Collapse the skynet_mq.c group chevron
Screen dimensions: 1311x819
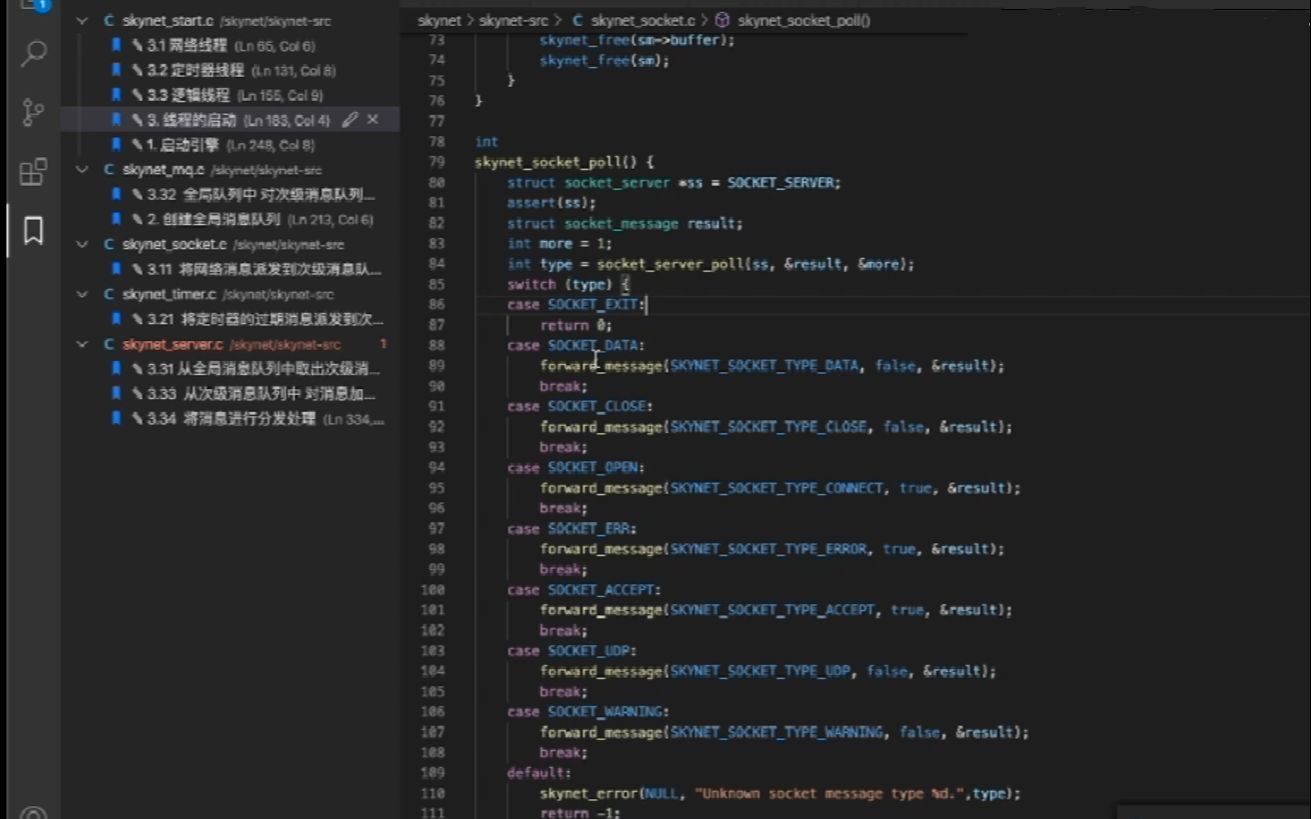pyautogui.click(x=82, y=170)
